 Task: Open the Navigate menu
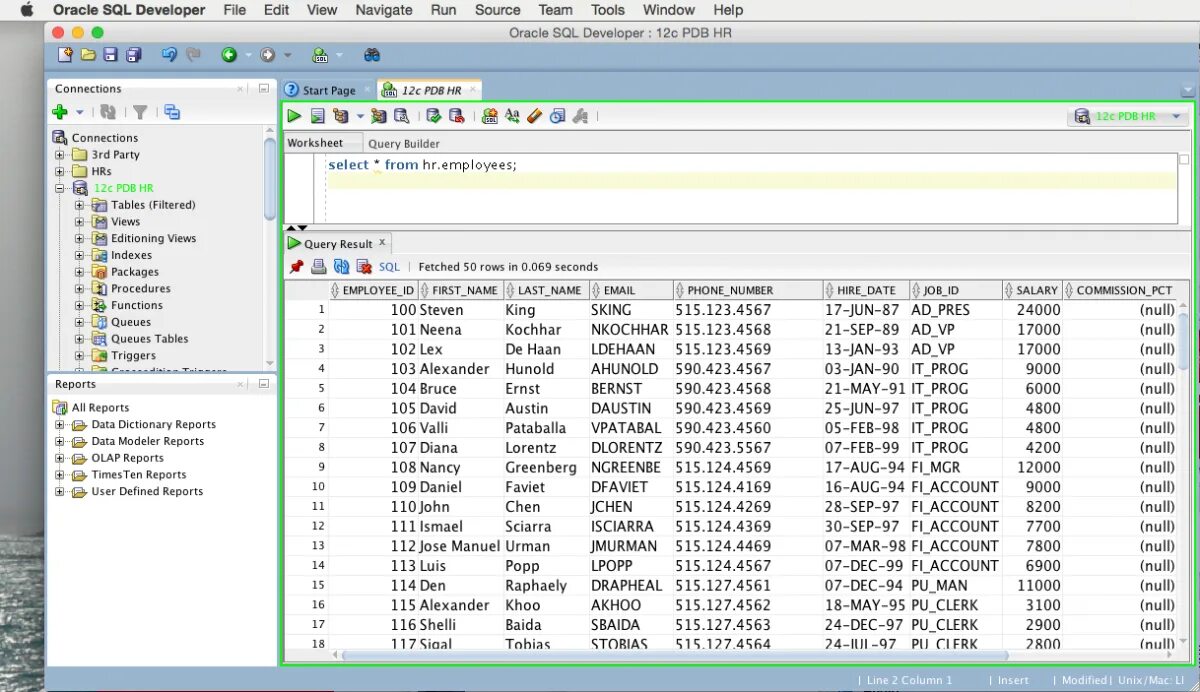[384, 10]
